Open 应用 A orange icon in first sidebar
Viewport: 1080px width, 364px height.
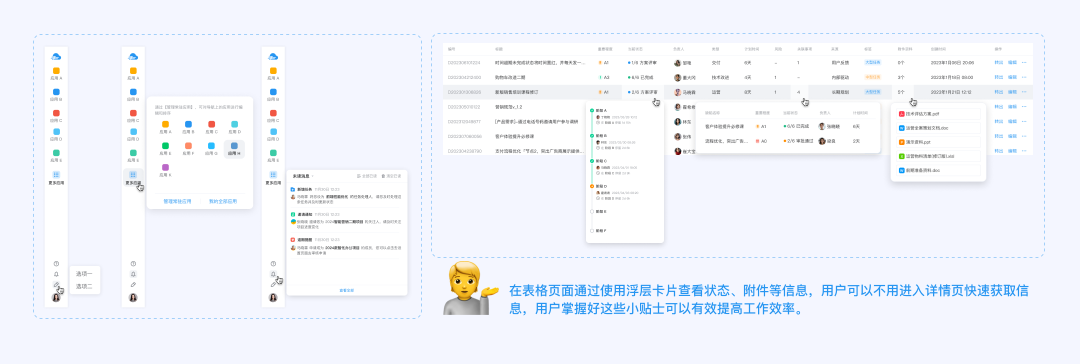click(x=56, y=70)
